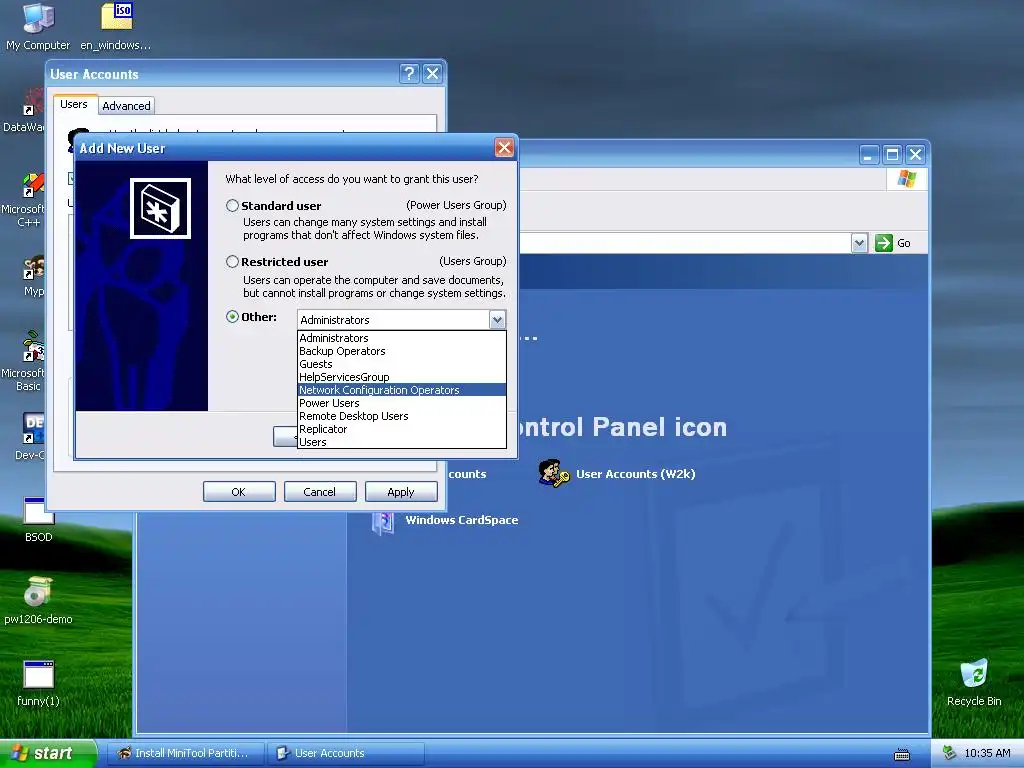Open the Recycle Bin

[974, 683]
